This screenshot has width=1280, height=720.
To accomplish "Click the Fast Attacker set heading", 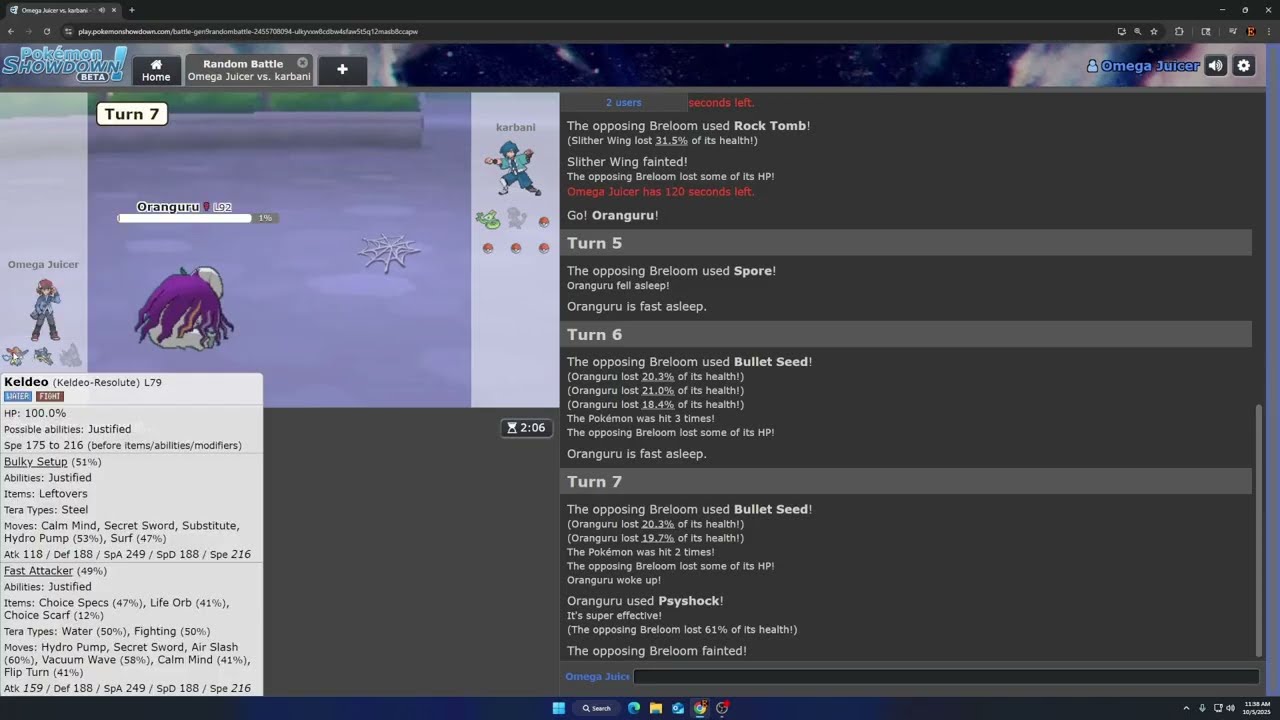I will coord(38,571).
